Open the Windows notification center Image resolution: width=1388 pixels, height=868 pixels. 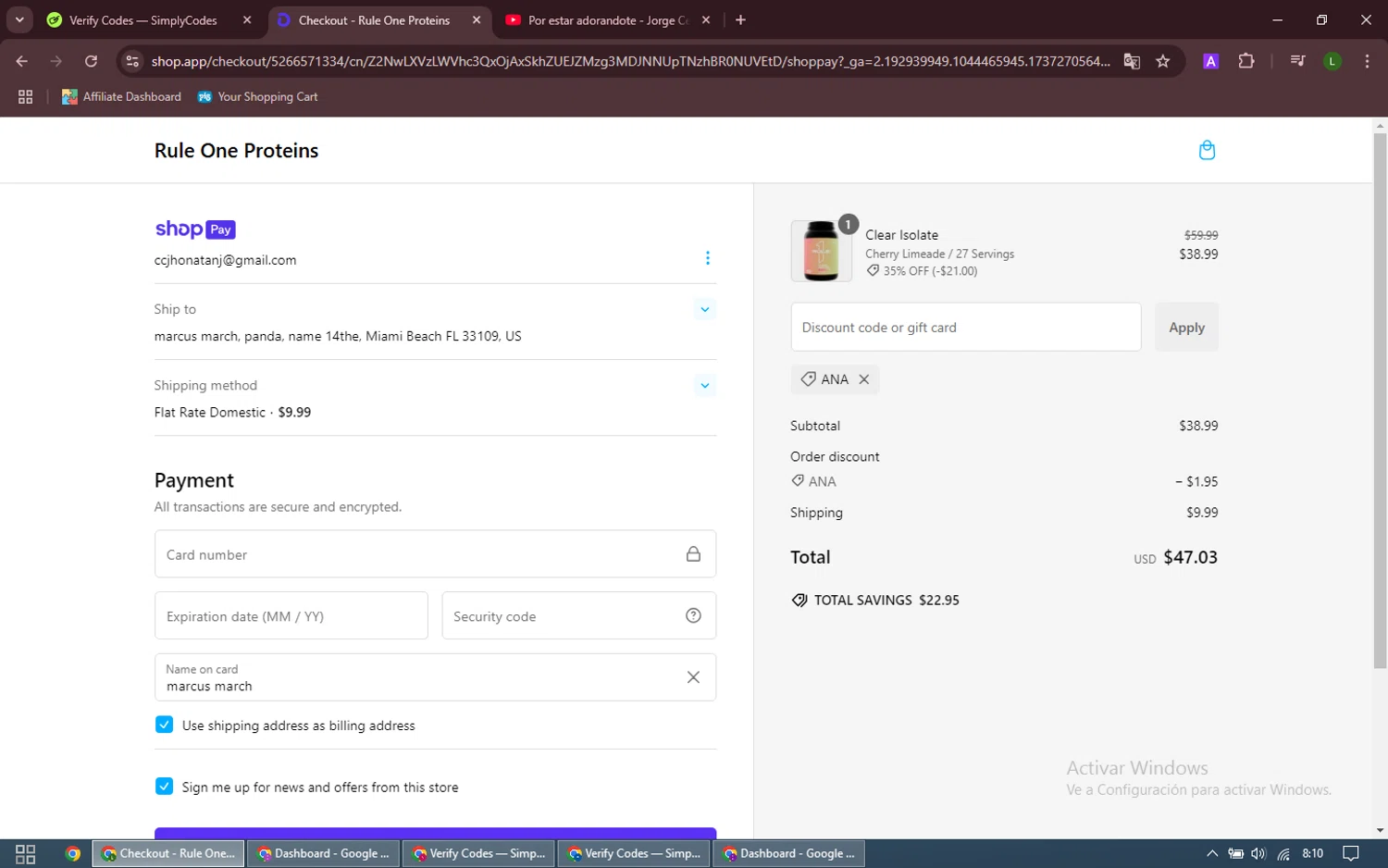click(1351, 853)
